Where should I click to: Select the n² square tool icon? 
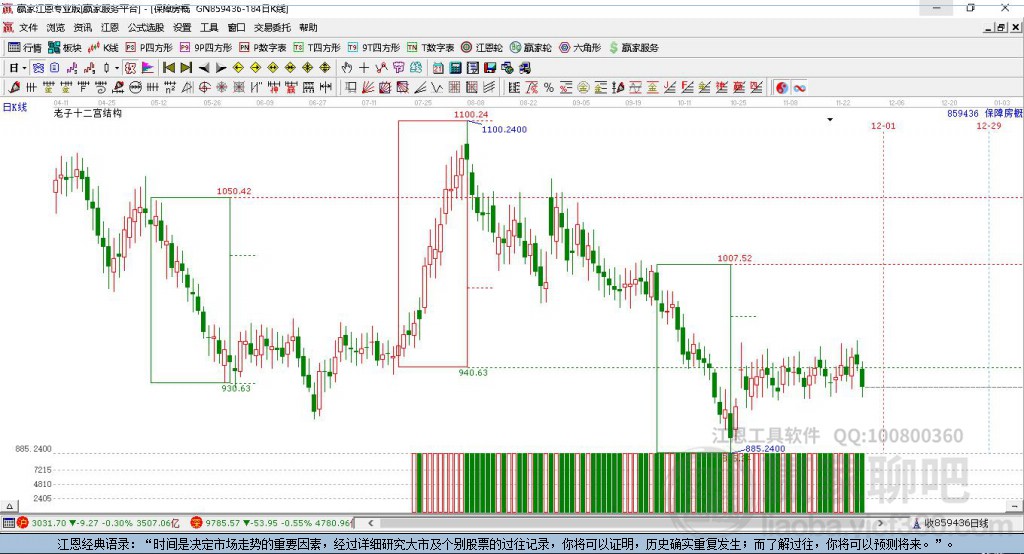click(170, 88)
